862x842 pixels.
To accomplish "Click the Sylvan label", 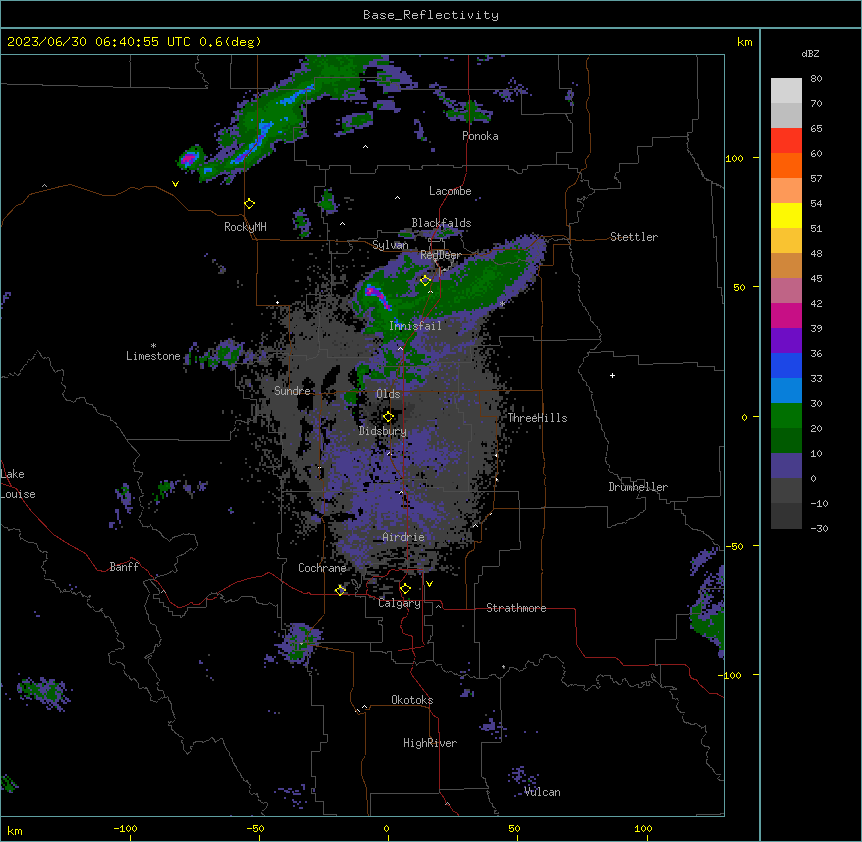I will [390, 245].
